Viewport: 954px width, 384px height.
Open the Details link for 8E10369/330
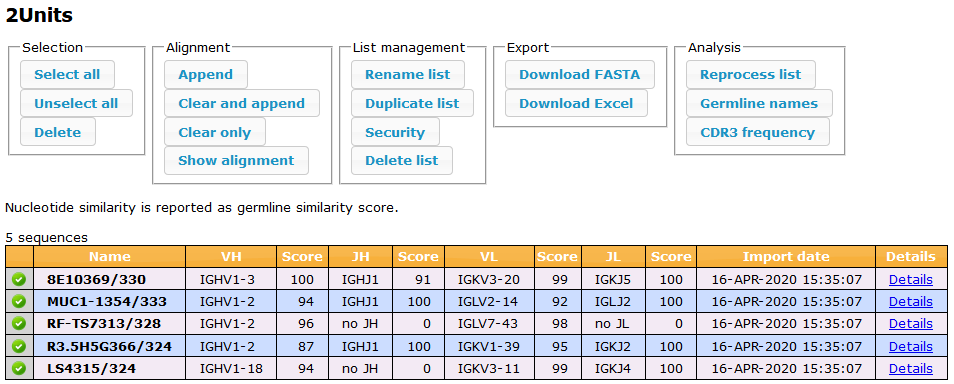click(911, 280)
